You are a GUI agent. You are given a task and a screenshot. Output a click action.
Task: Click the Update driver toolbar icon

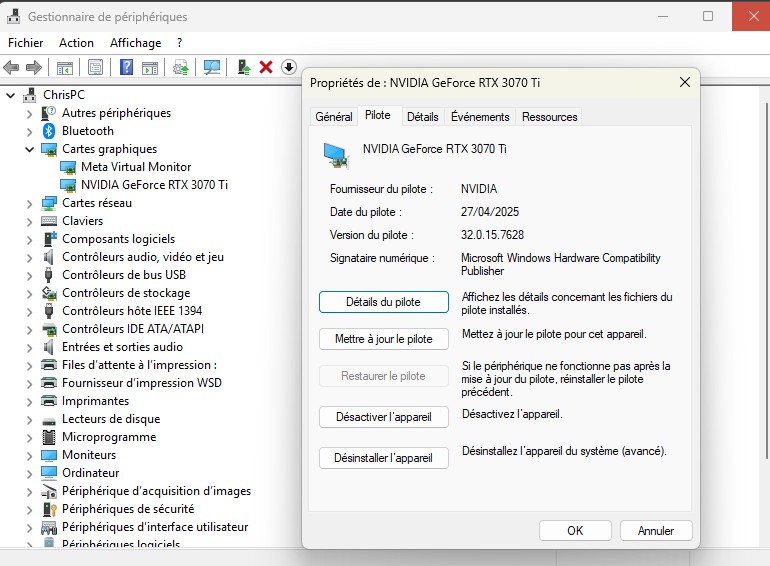(x=181, y=67)
